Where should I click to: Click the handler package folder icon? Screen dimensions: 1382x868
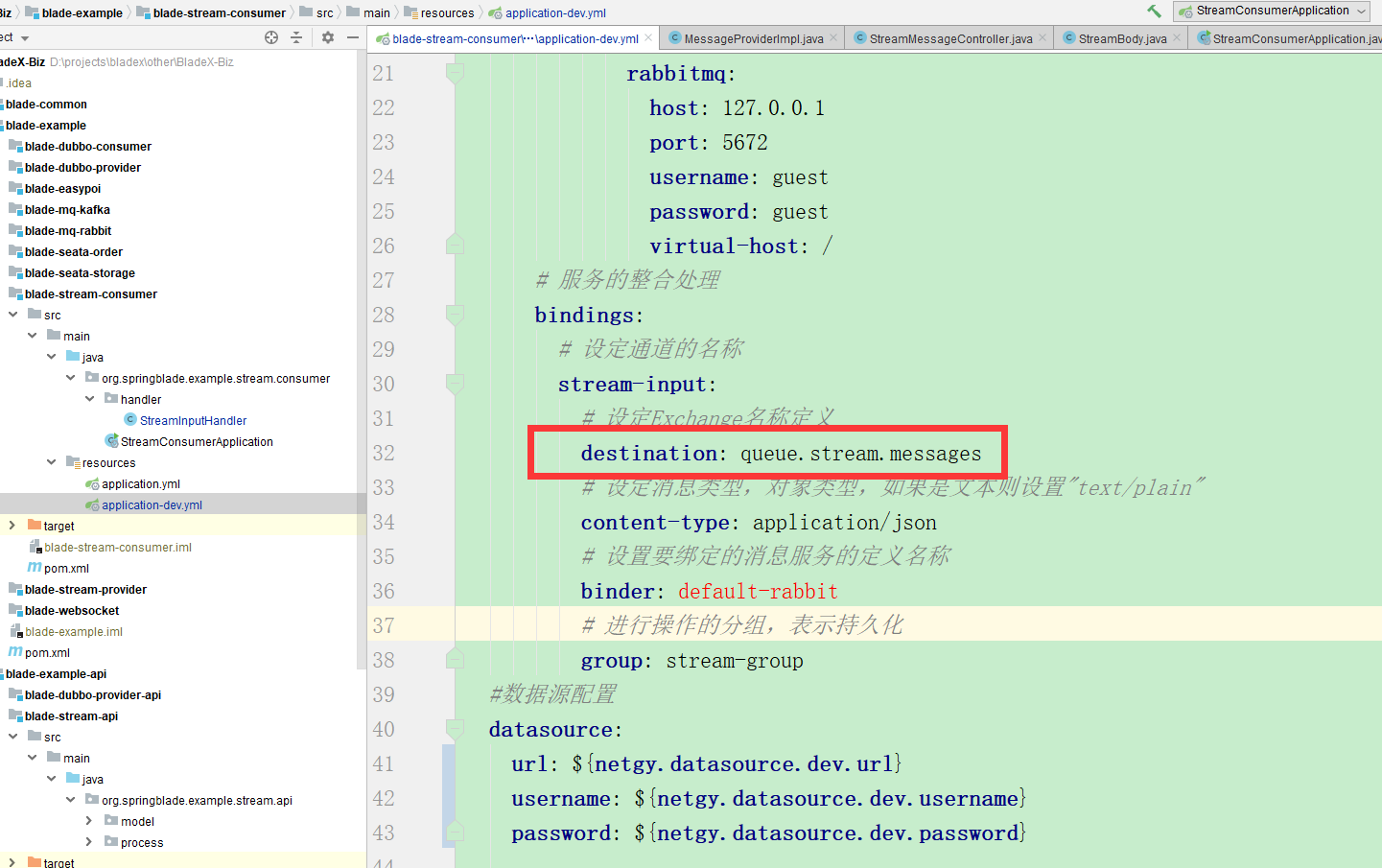pyautogui.click(x=111, y=399)
